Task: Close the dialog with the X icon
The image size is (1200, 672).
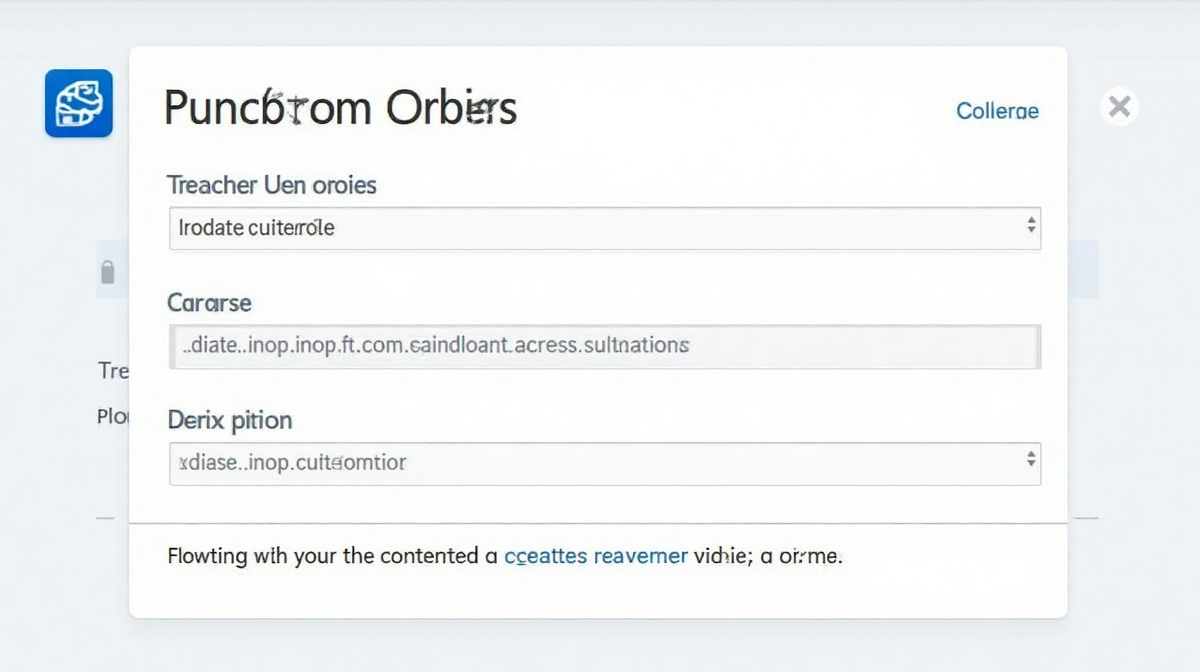Action: pos(1119,106)
